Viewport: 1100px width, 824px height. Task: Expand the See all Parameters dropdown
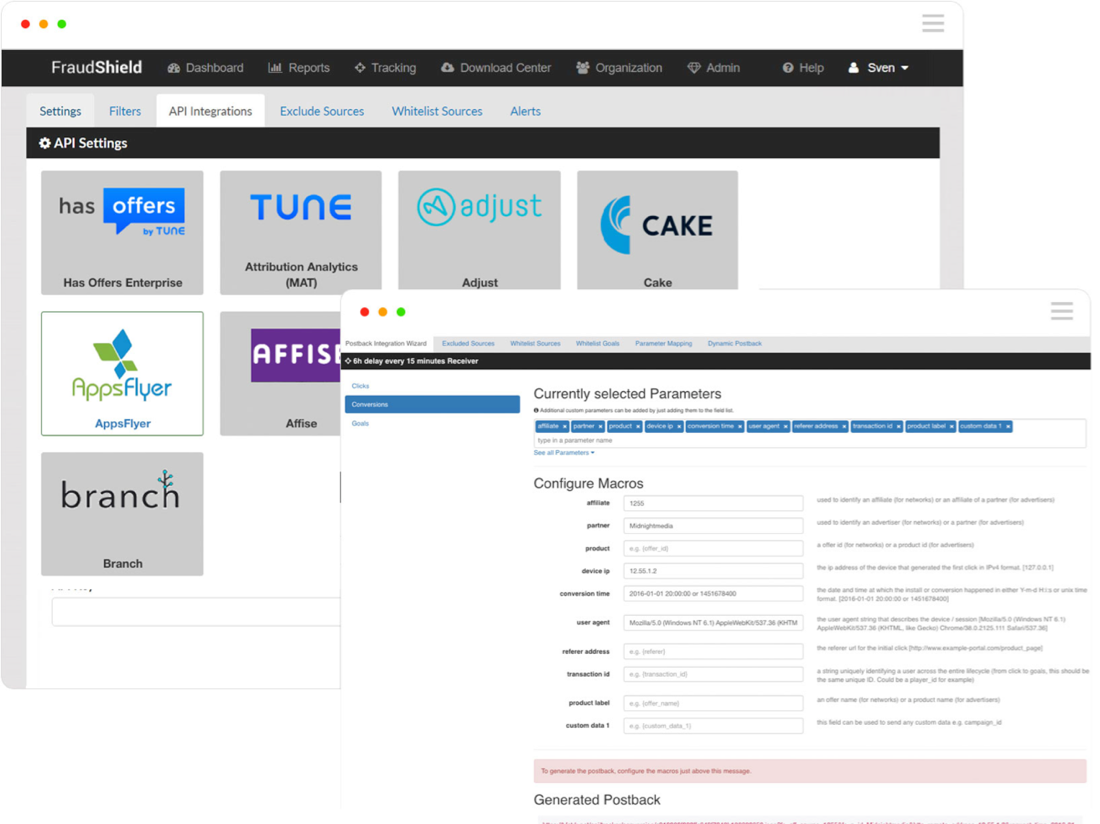click(x=564, y=453)
